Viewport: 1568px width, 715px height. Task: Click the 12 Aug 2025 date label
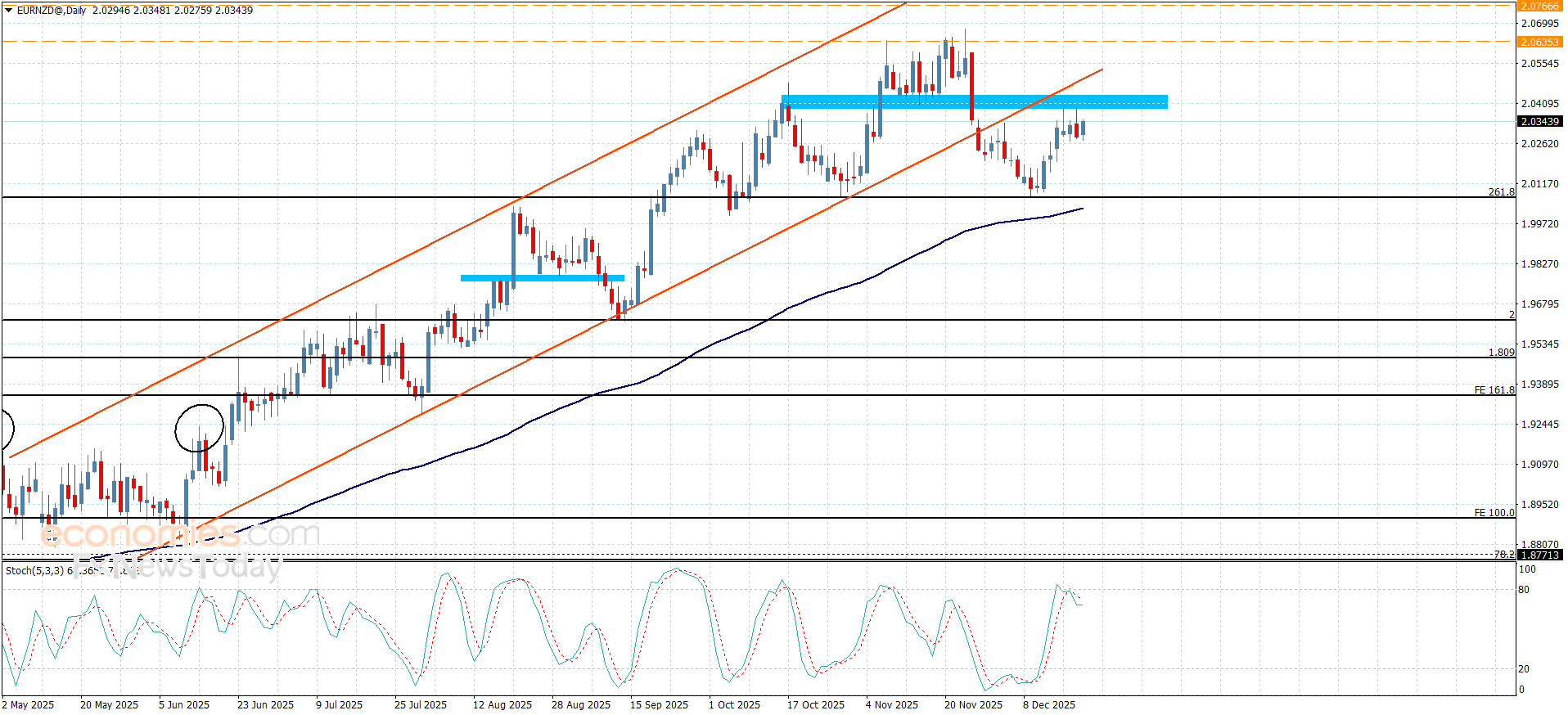click(x=502, y=705)
